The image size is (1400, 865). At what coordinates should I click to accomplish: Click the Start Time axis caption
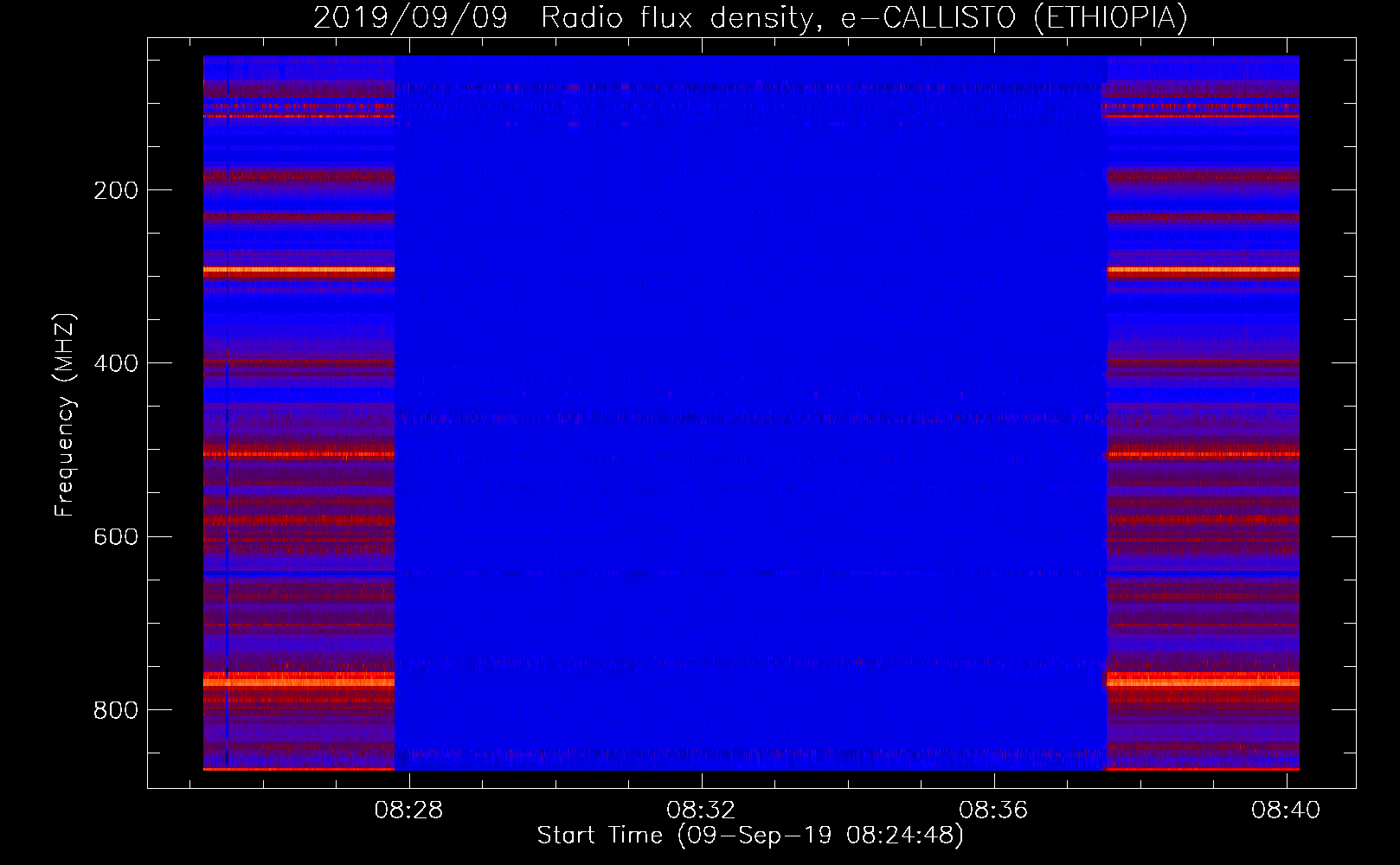750,836
